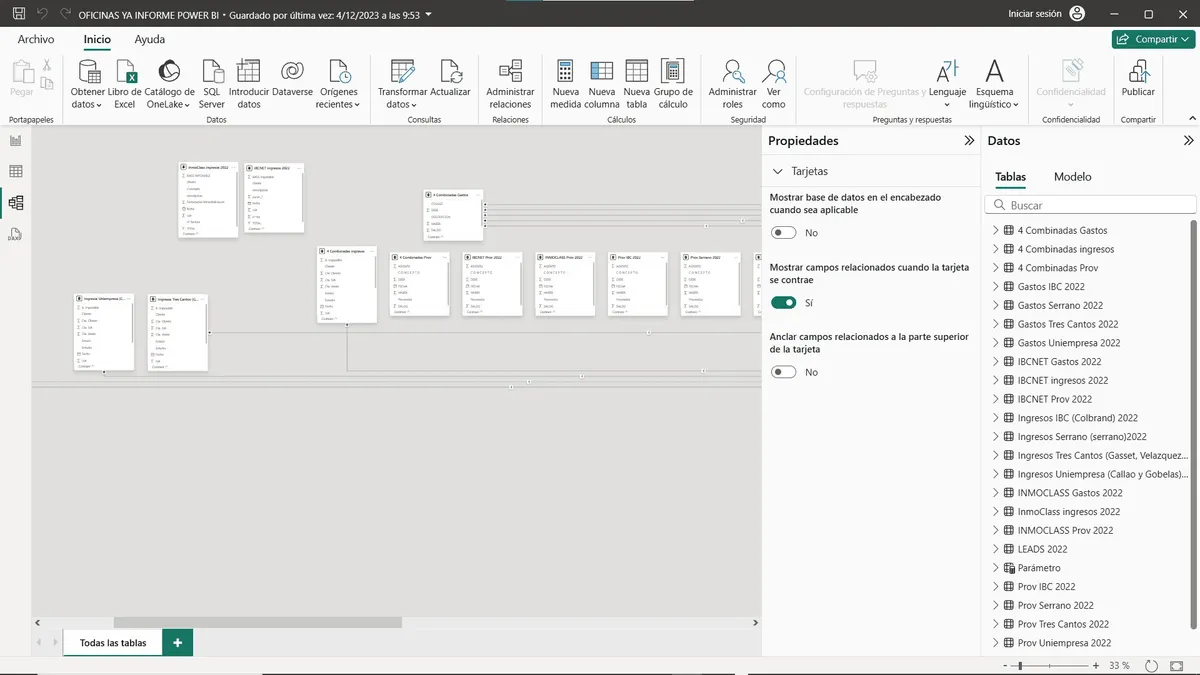The image size is (1200, 675).
Task: Open the Ayuda ribbon tab
Action: tap(150, 39)
